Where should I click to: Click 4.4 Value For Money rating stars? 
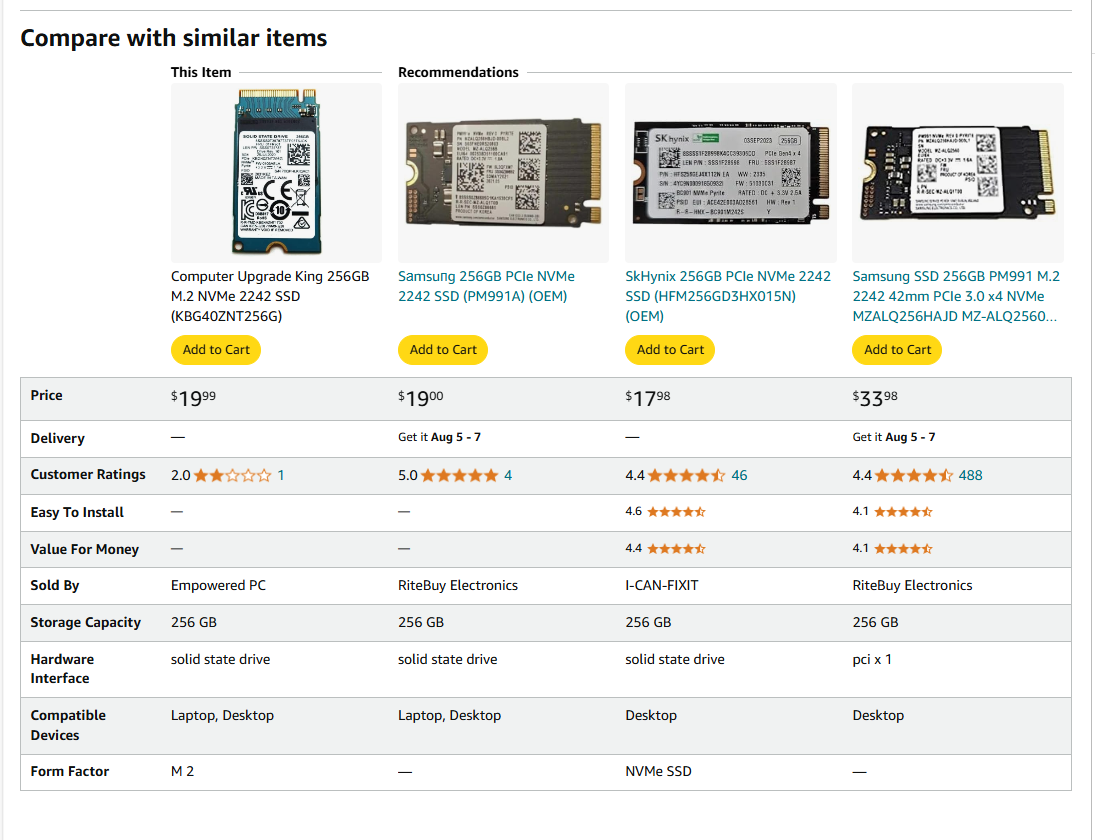tap(676, 549)
